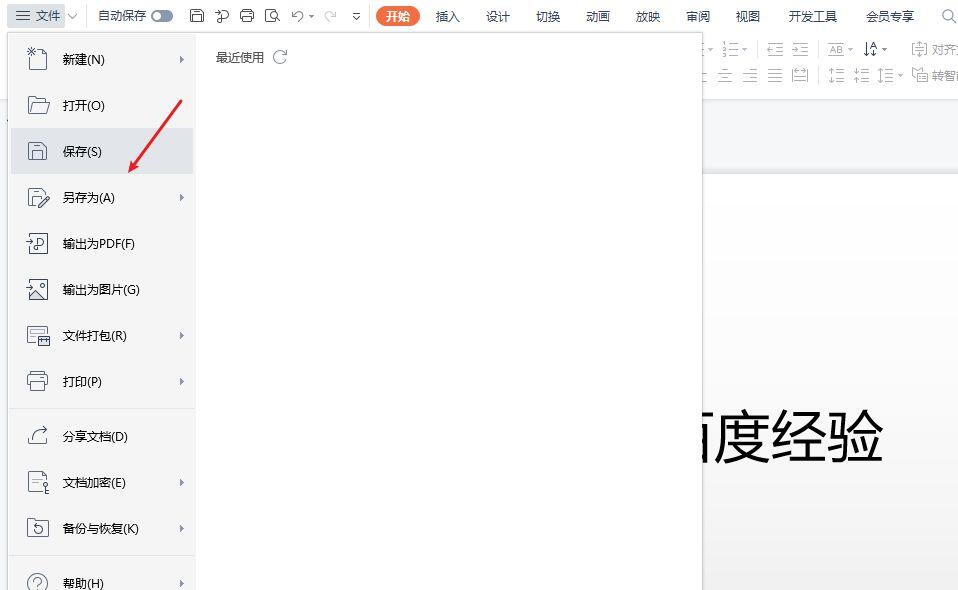Justify the text alignment

pyautogui.click(x=775, y=75)
